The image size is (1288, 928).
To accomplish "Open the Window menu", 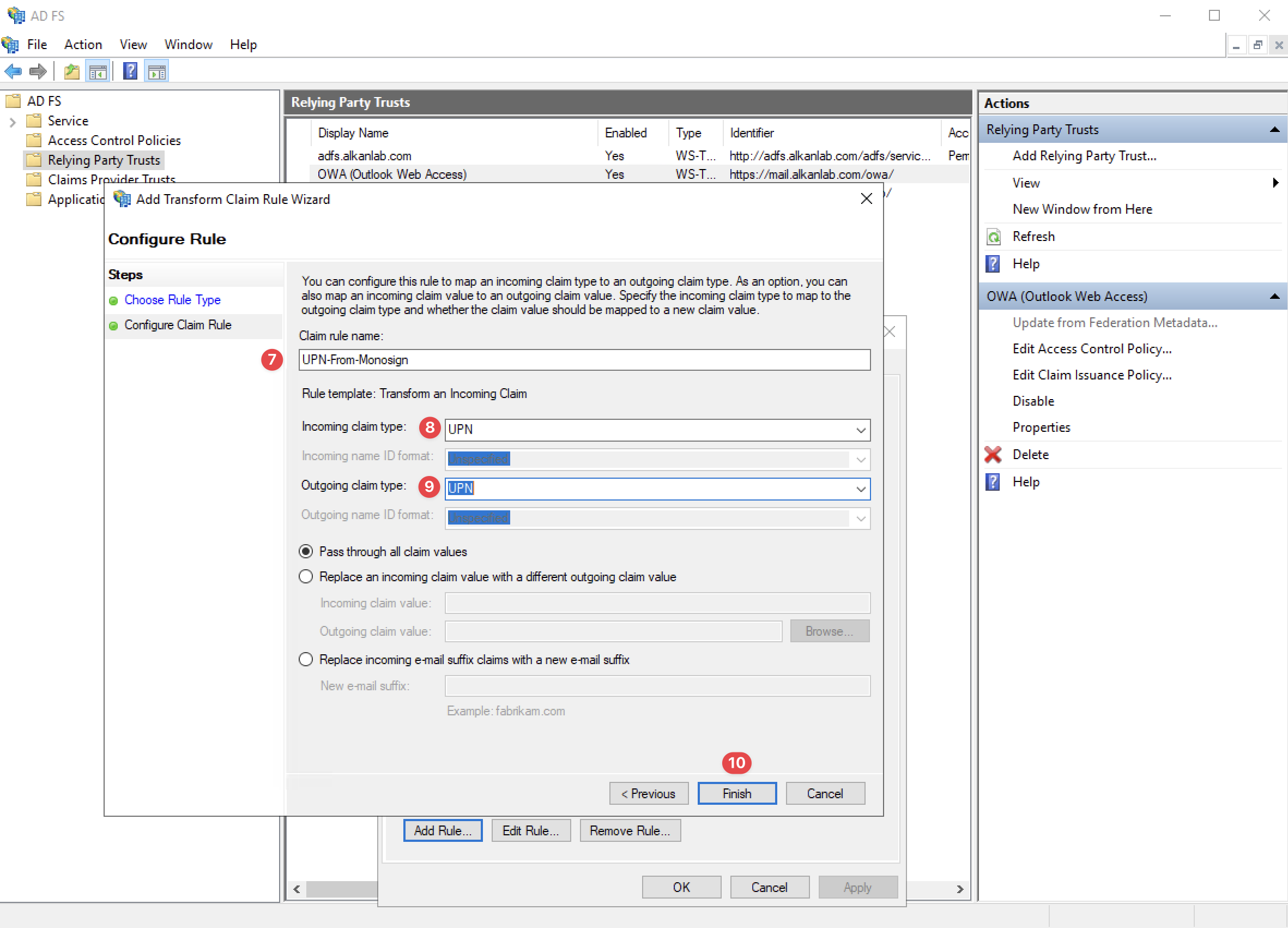I will (x=188, y=44).
